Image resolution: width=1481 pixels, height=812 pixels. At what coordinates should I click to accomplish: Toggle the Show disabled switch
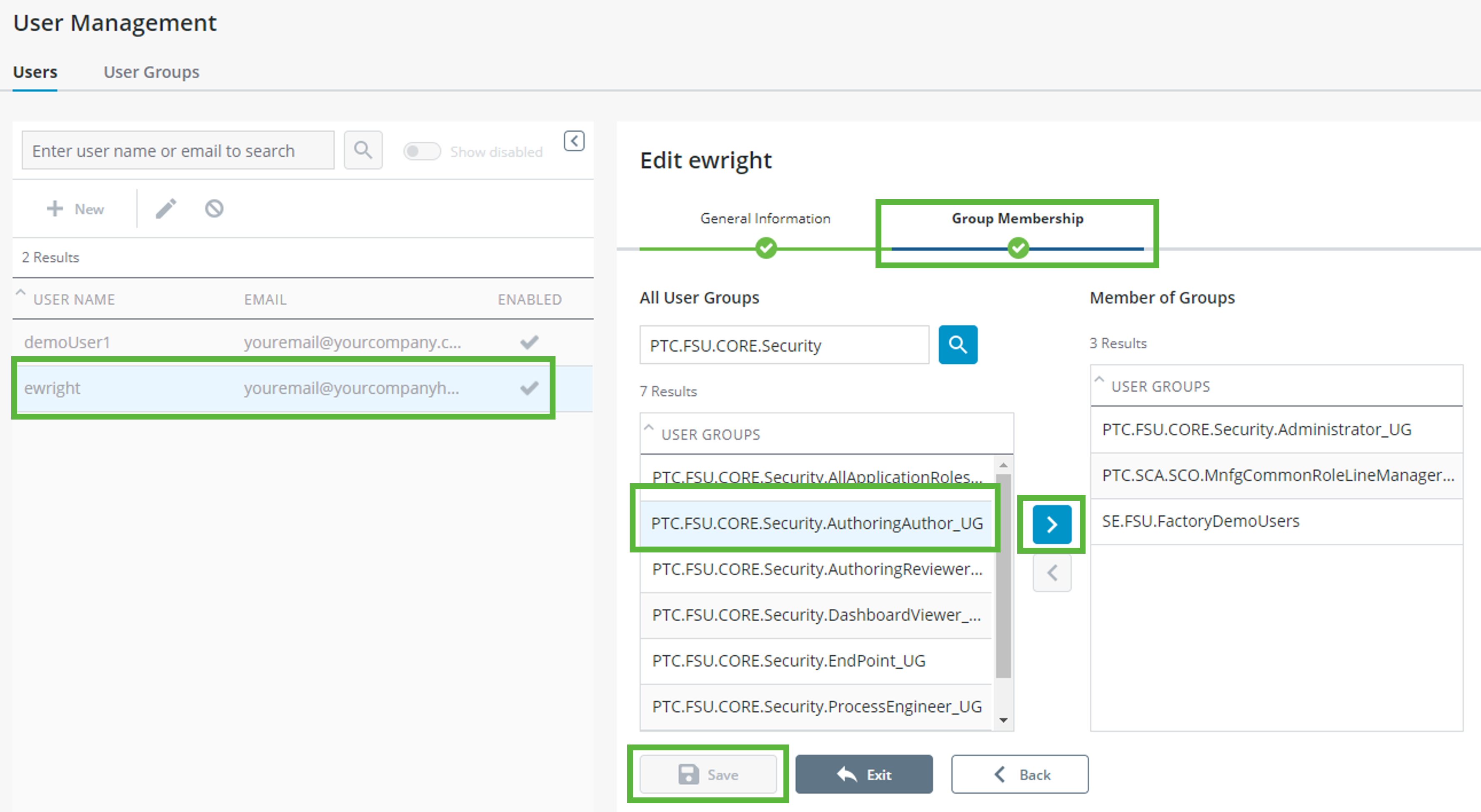coord(421,152)
